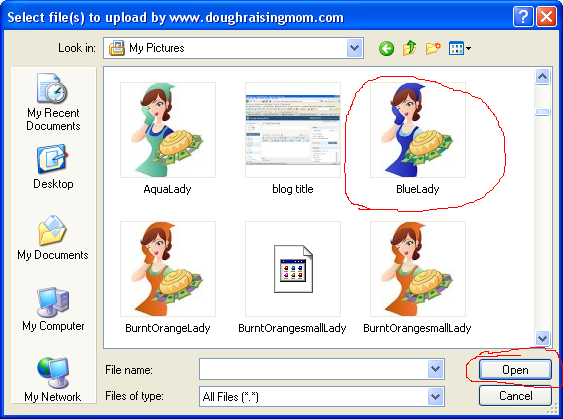
Task: Create a new folder
Action: click(433, 48)
